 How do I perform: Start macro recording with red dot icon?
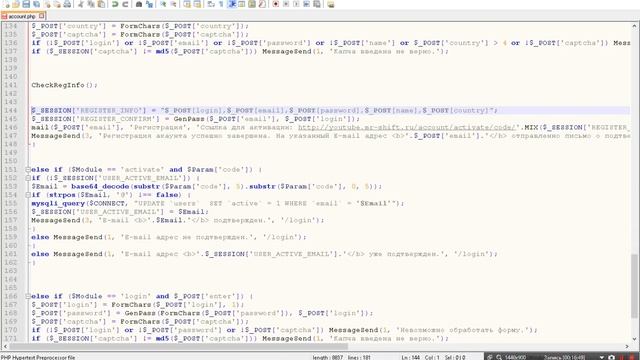[276, 4]
